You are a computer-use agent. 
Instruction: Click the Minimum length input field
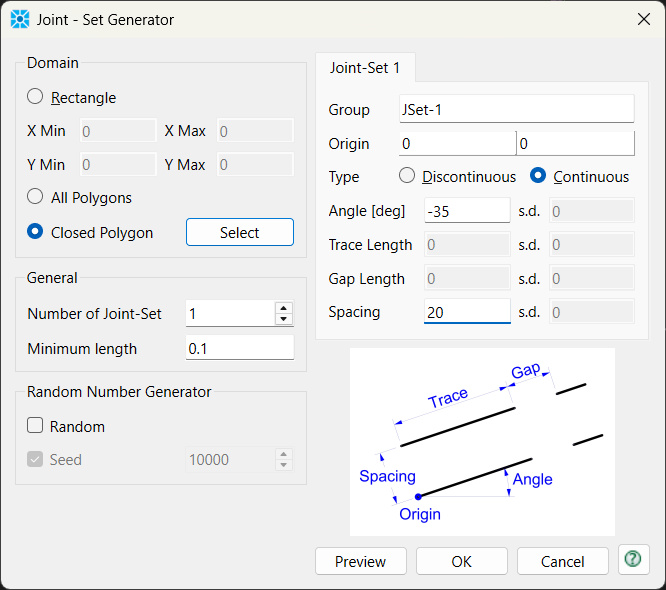[x=240, y=348]
